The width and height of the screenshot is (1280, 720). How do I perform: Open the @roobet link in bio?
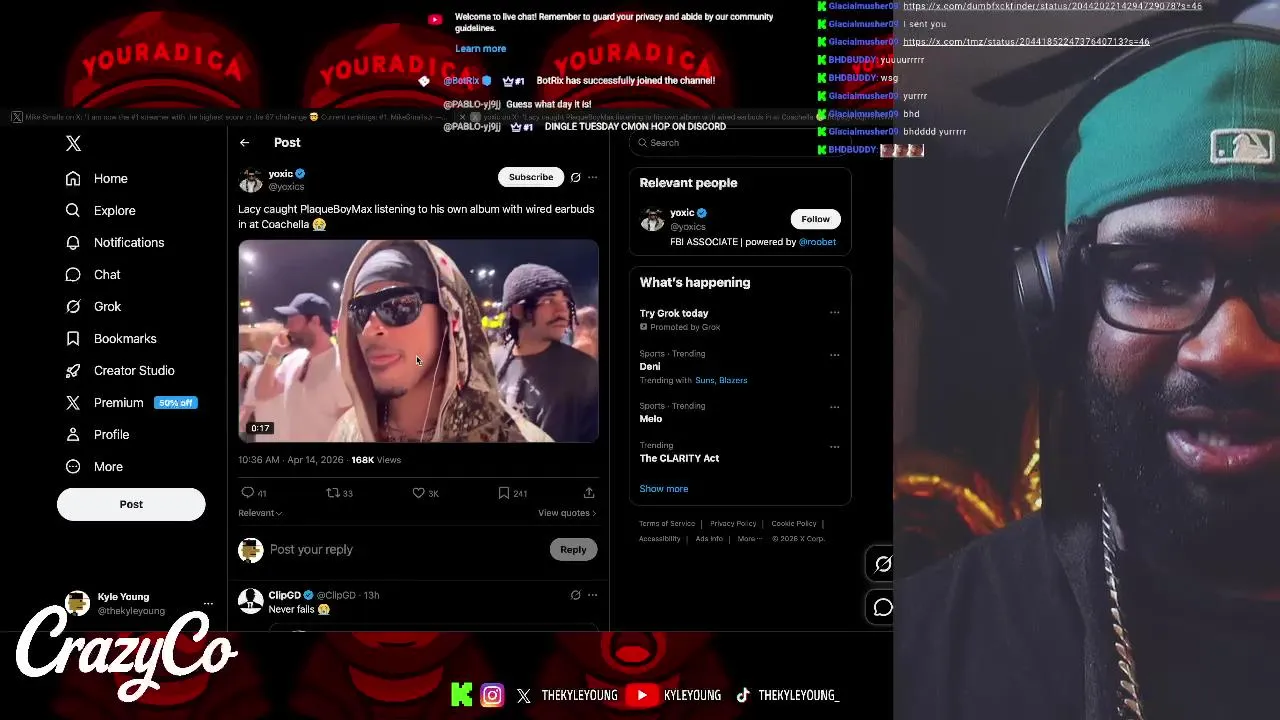tap(817, 242)
